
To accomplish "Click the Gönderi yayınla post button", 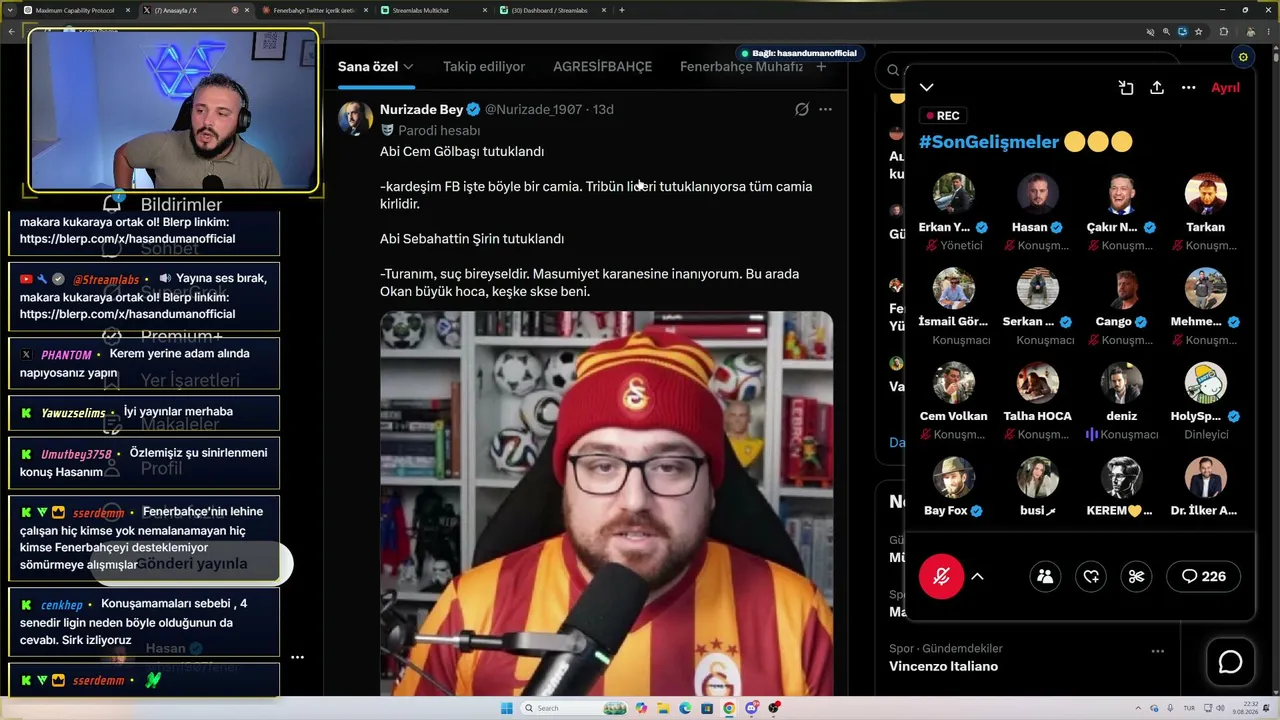I will coord(190,563).
